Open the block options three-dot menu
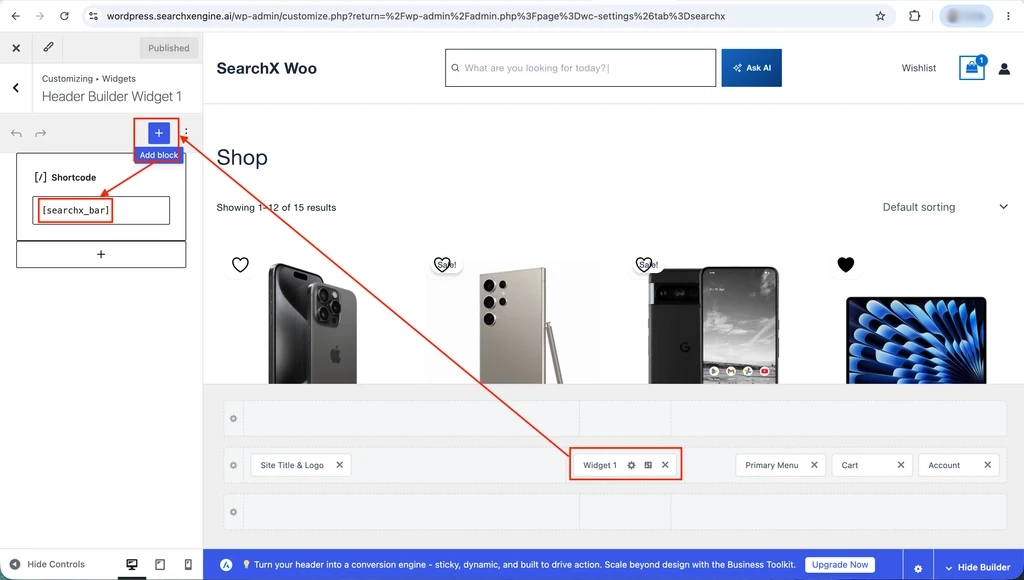Viewport: 1024px width, 580px height. tap(186, 132)
